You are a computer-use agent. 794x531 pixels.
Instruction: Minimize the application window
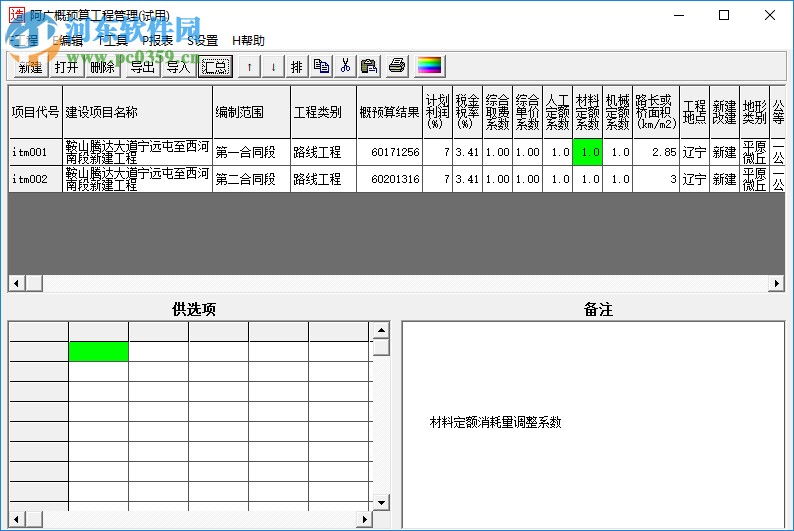coord(679,15)
